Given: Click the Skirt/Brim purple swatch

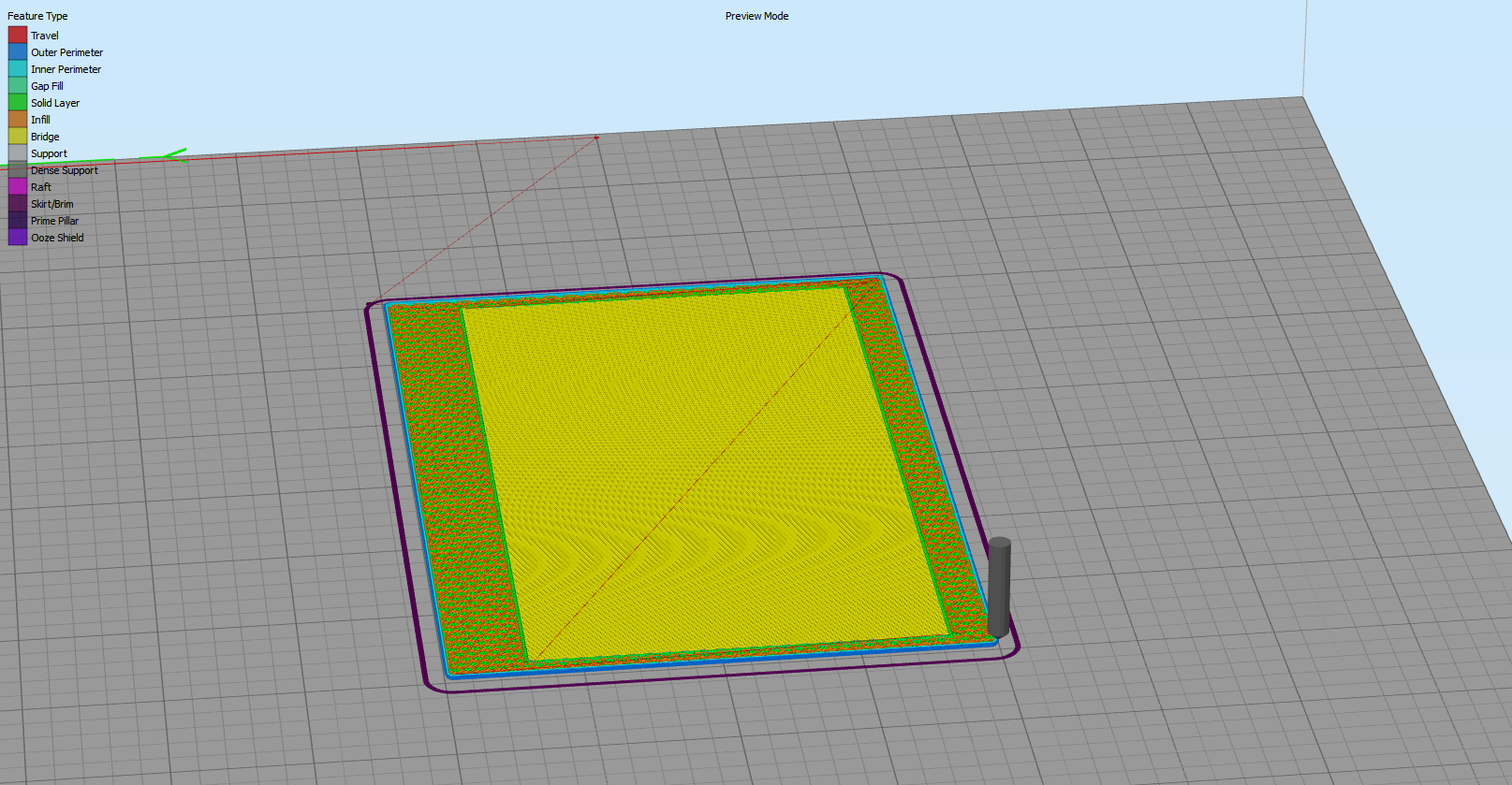Looking at the screenshot, I should 18,204.
